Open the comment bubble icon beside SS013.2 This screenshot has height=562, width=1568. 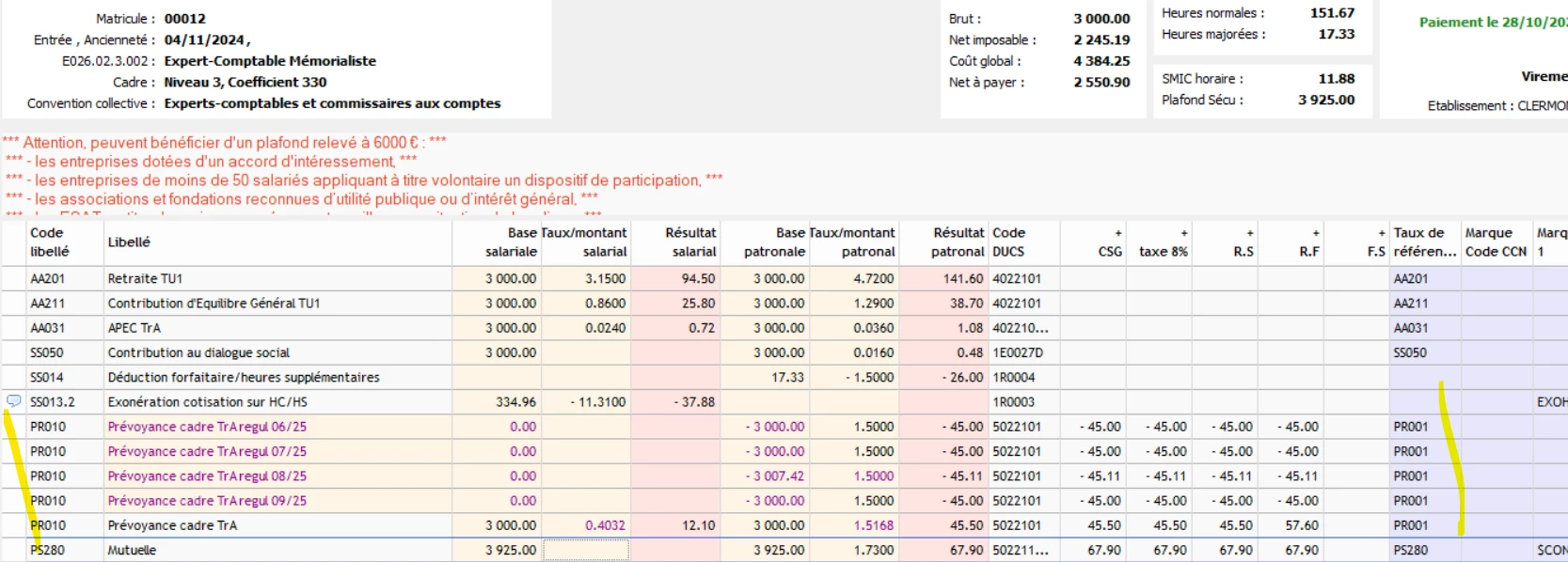14,401
